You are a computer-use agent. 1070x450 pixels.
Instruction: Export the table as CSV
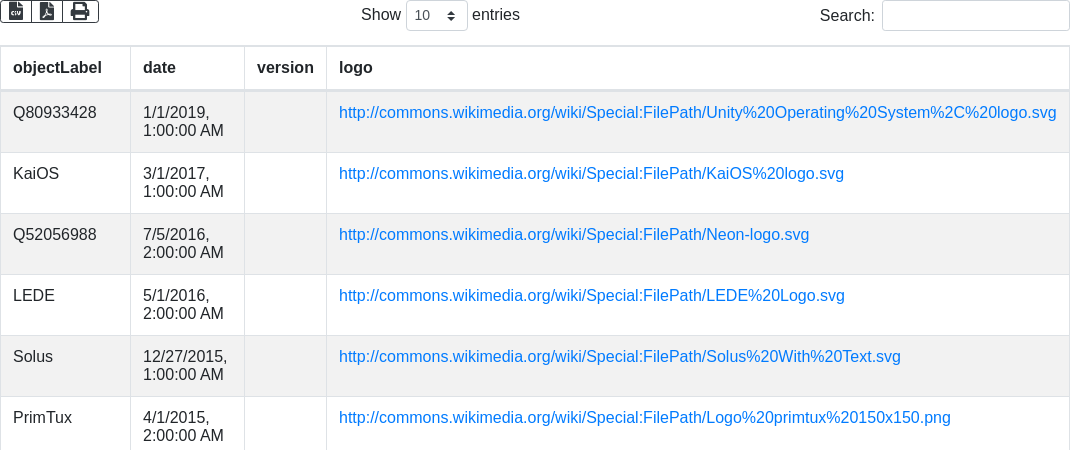[x=16, y=11]
